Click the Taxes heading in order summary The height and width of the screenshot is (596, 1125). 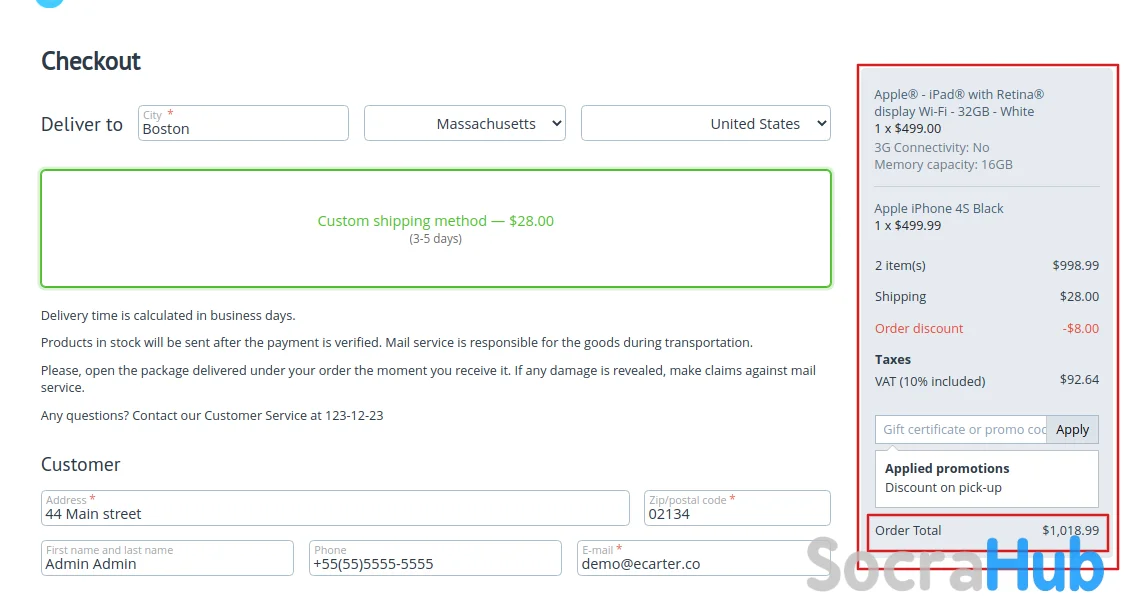click(x=893, y=359)
